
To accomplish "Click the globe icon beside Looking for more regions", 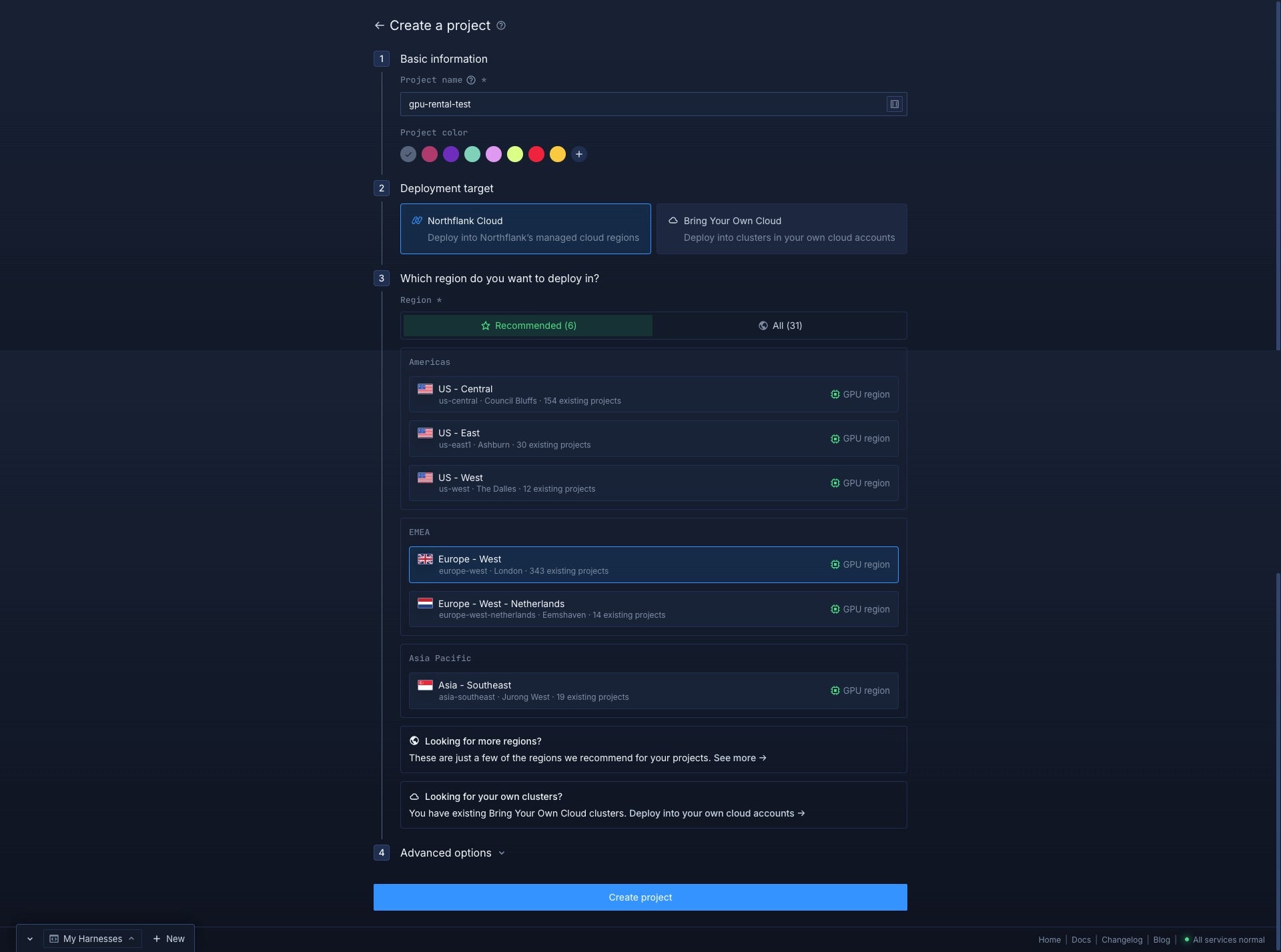I will tap(414, 741).
